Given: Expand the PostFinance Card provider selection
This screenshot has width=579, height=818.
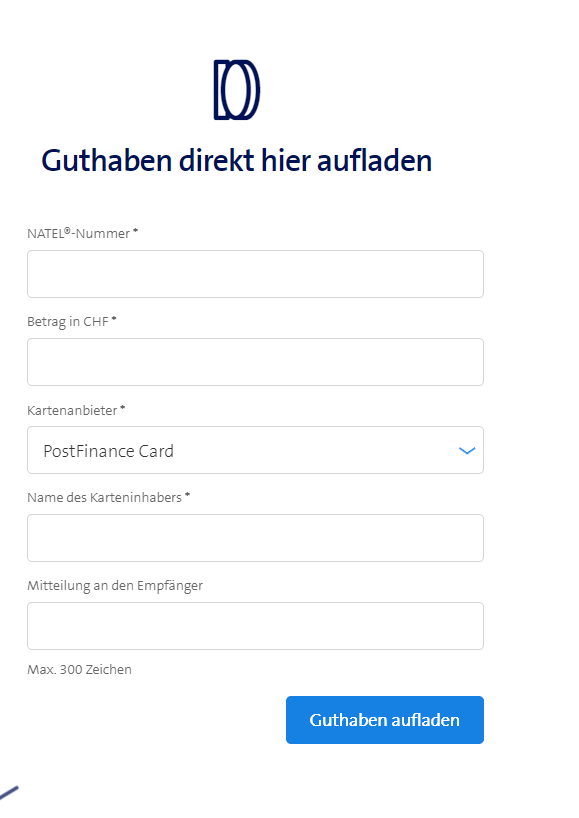Looking at the screenshot, I should coord(255,450).
